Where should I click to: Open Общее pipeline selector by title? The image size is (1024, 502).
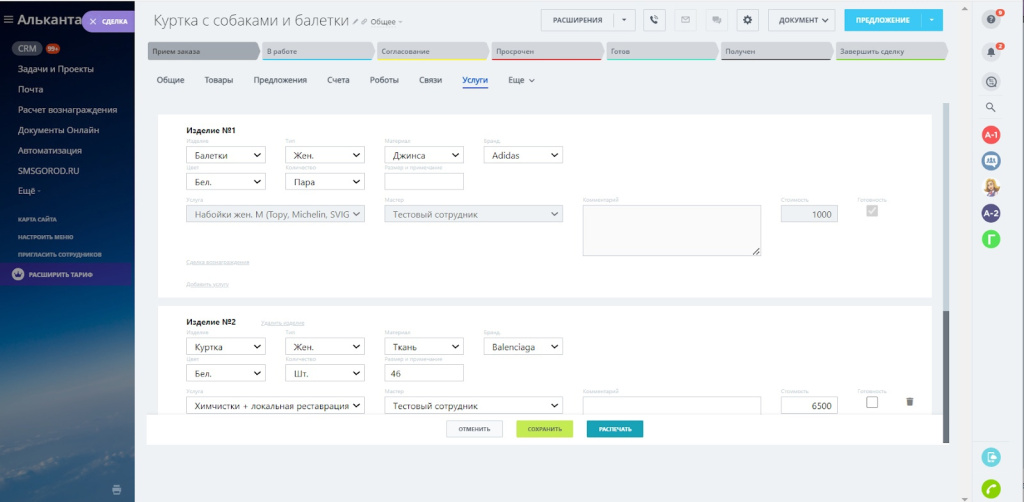coord(387,22)
